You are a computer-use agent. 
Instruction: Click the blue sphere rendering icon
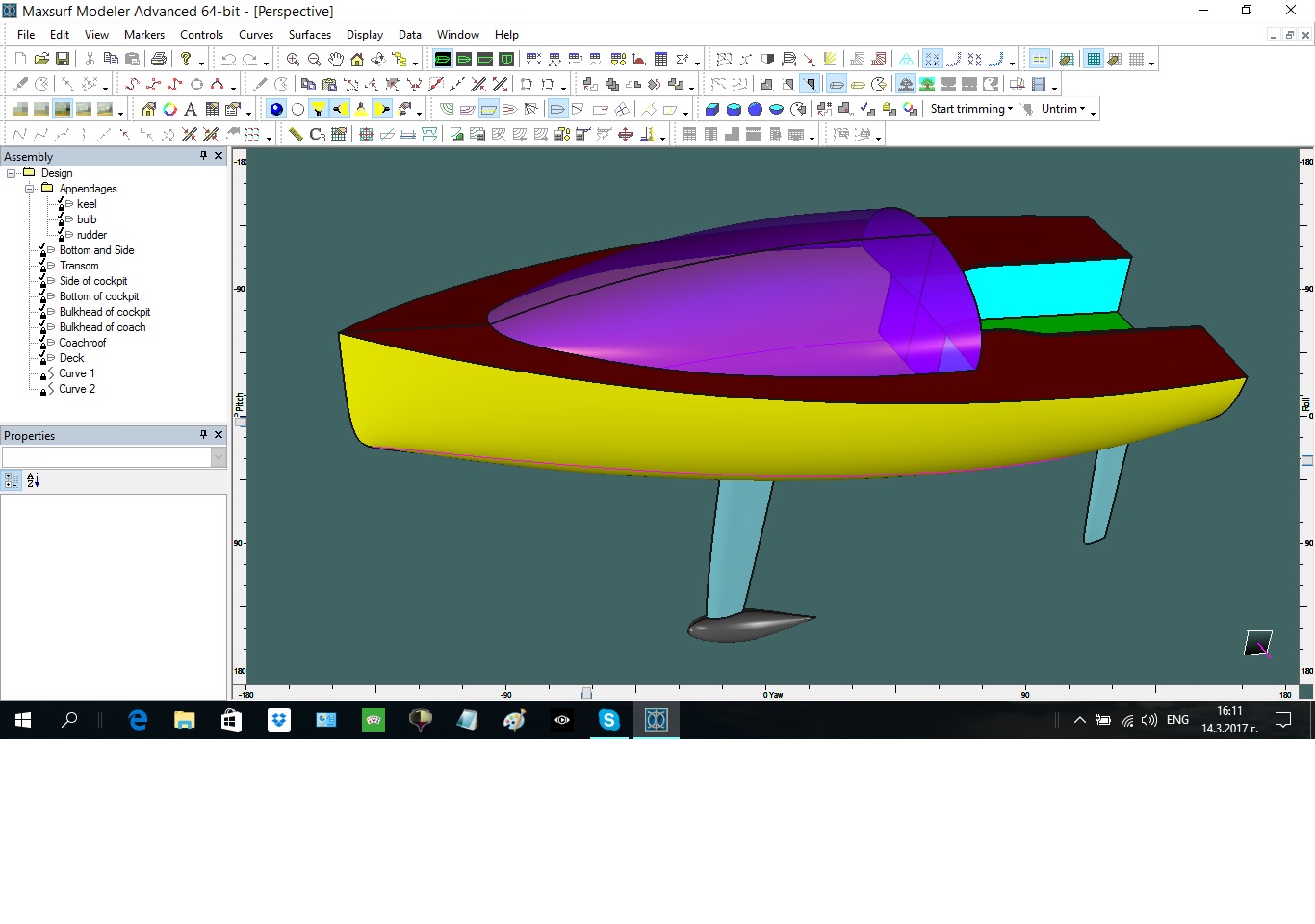(276, 110)
